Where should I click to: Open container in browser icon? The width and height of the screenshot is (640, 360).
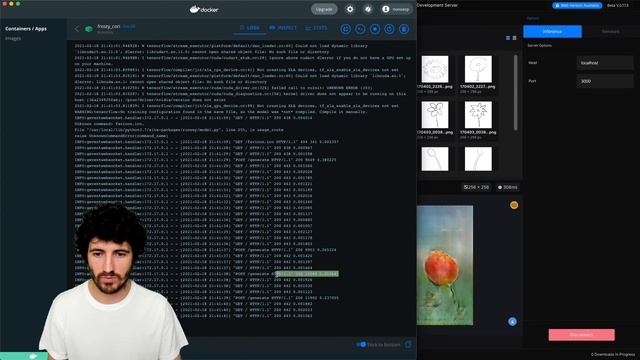346,29
